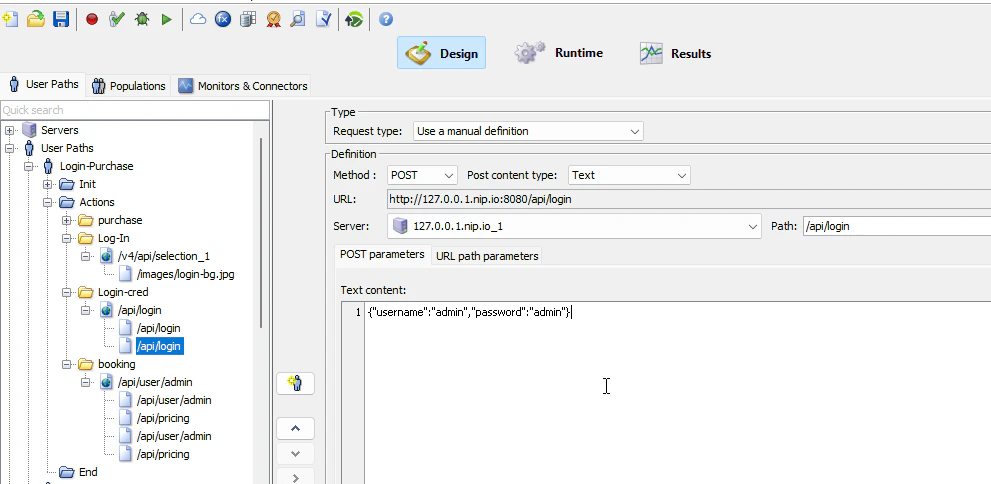The height and width of the screenshot is (484, 991).
Task: Click the Path field /api/login
Action: [x=897, y=226]
